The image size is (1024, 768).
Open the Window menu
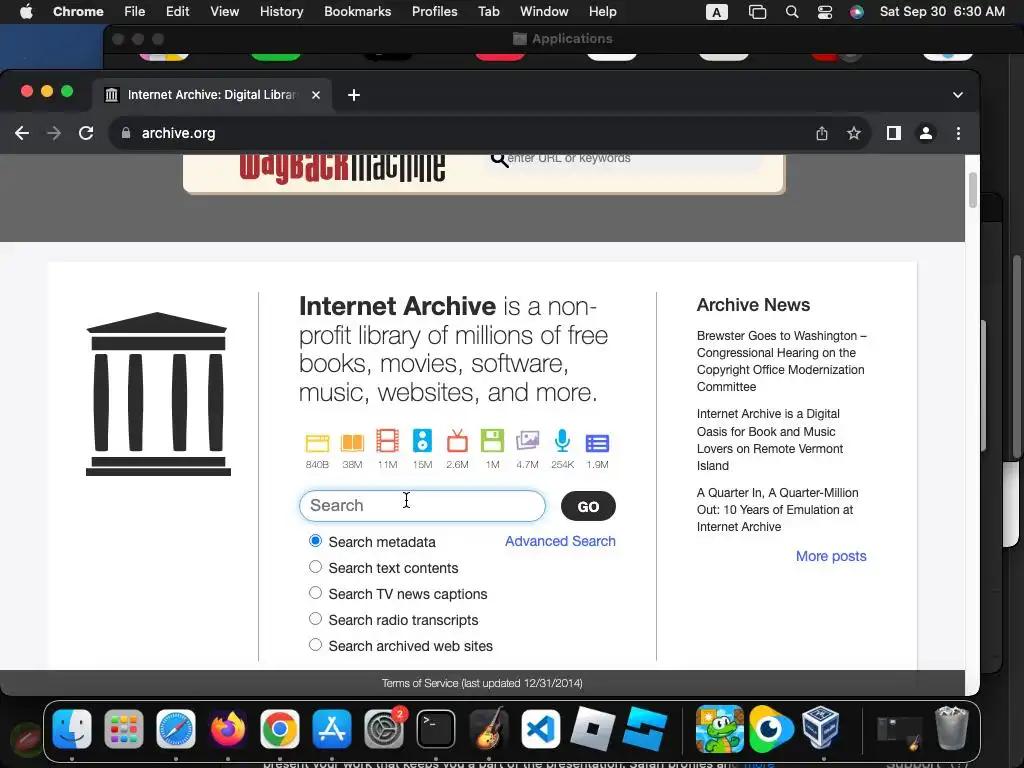pyautogui.click(x=544, y=12)
